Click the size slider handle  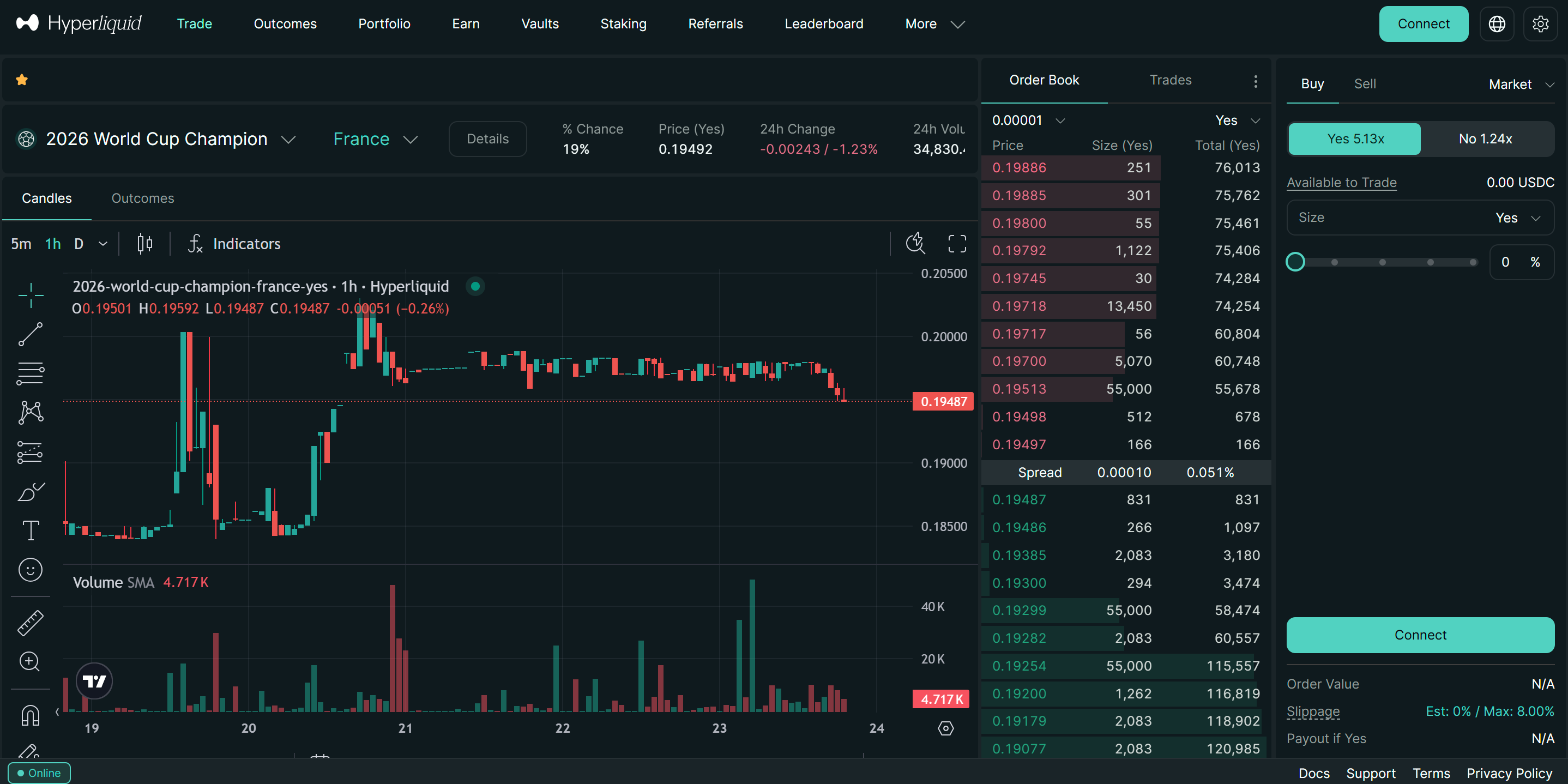[1295, 262]
